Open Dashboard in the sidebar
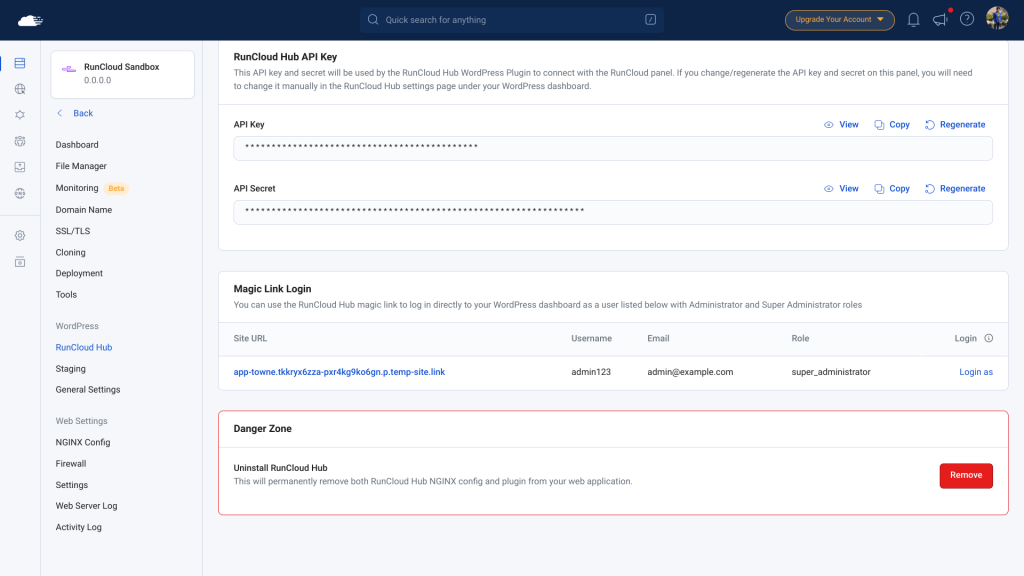 (x=77, y=145)
